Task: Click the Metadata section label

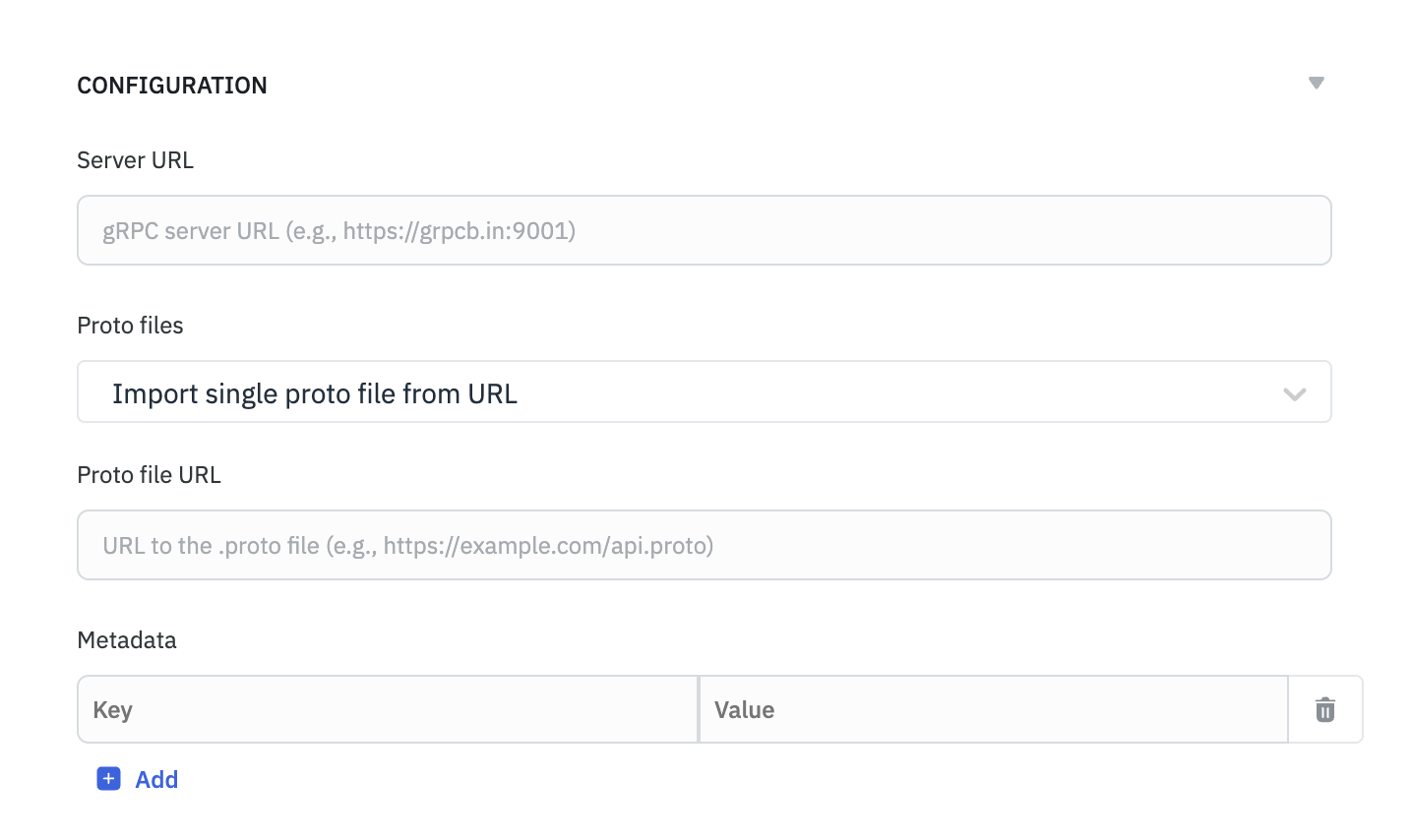Action: point(127,639)
